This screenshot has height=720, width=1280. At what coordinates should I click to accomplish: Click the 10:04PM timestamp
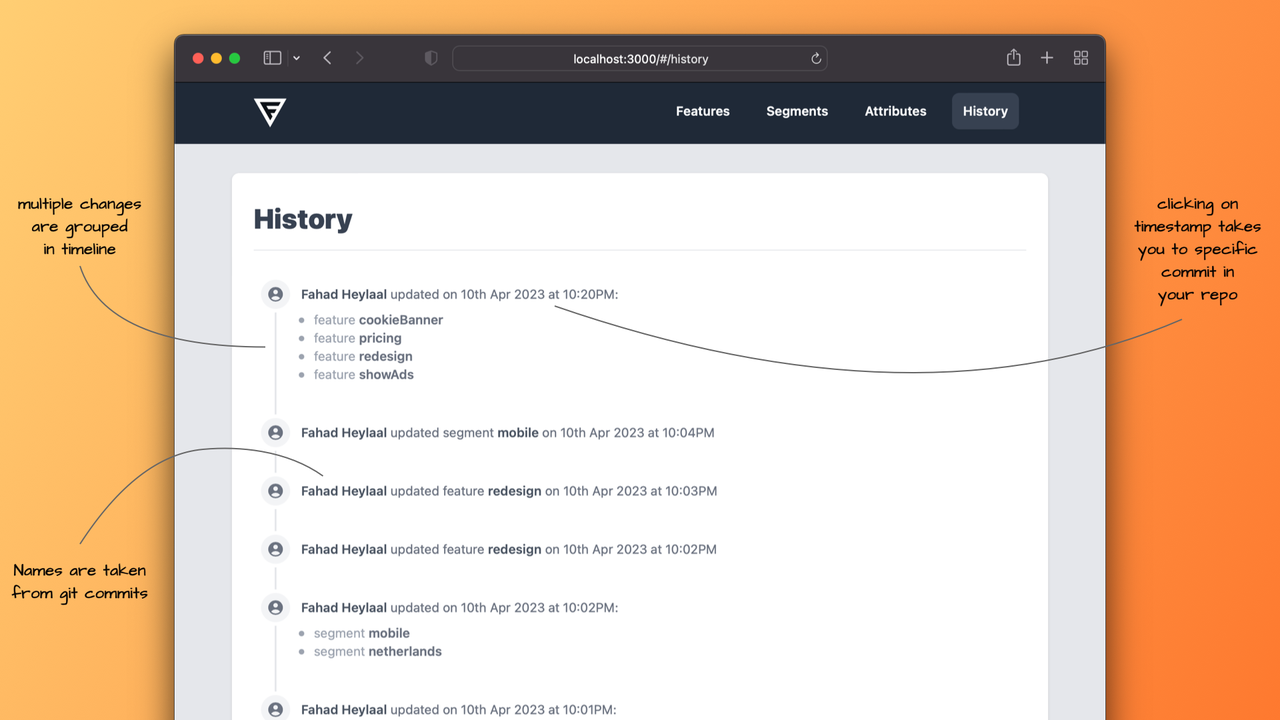pyautogui.click(x=637, y=433)
